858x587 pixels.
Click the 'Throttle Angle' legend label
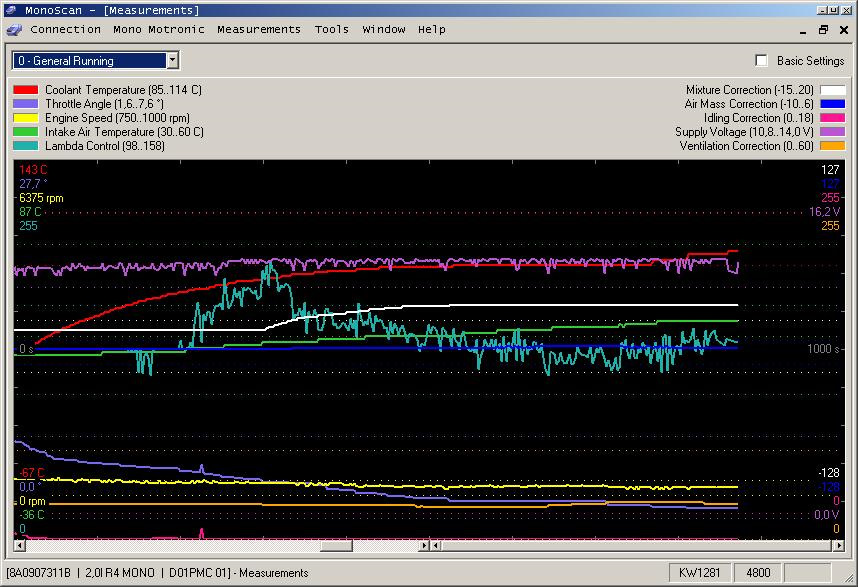pyautogui.click(x=105, y=104)
